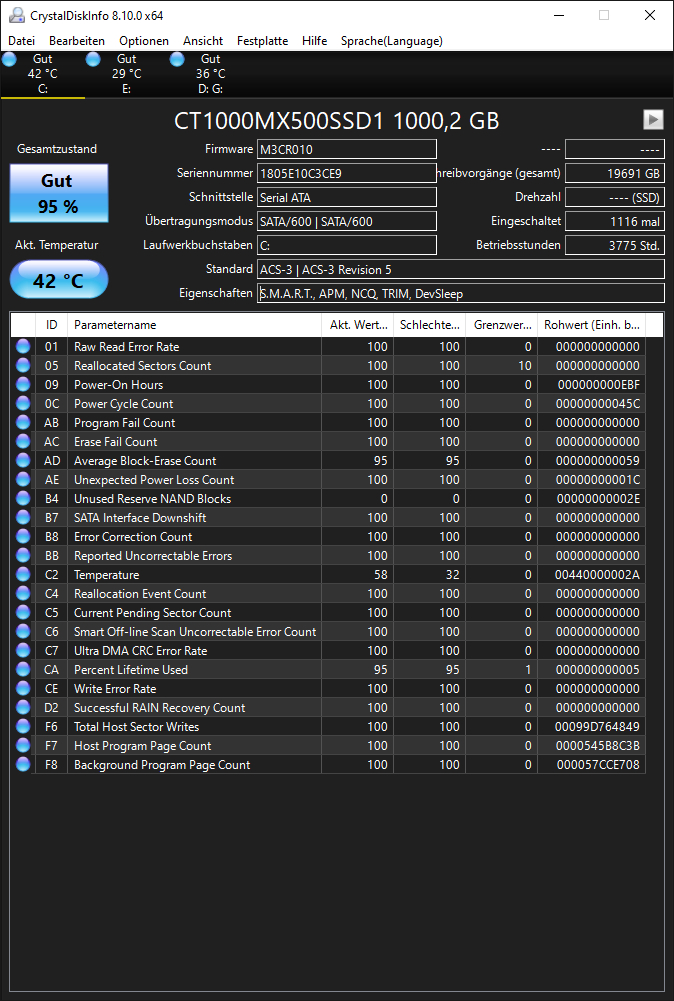Click the Laufwerkbuchstaben field C:
The image size is (674, 1001).
347,245
